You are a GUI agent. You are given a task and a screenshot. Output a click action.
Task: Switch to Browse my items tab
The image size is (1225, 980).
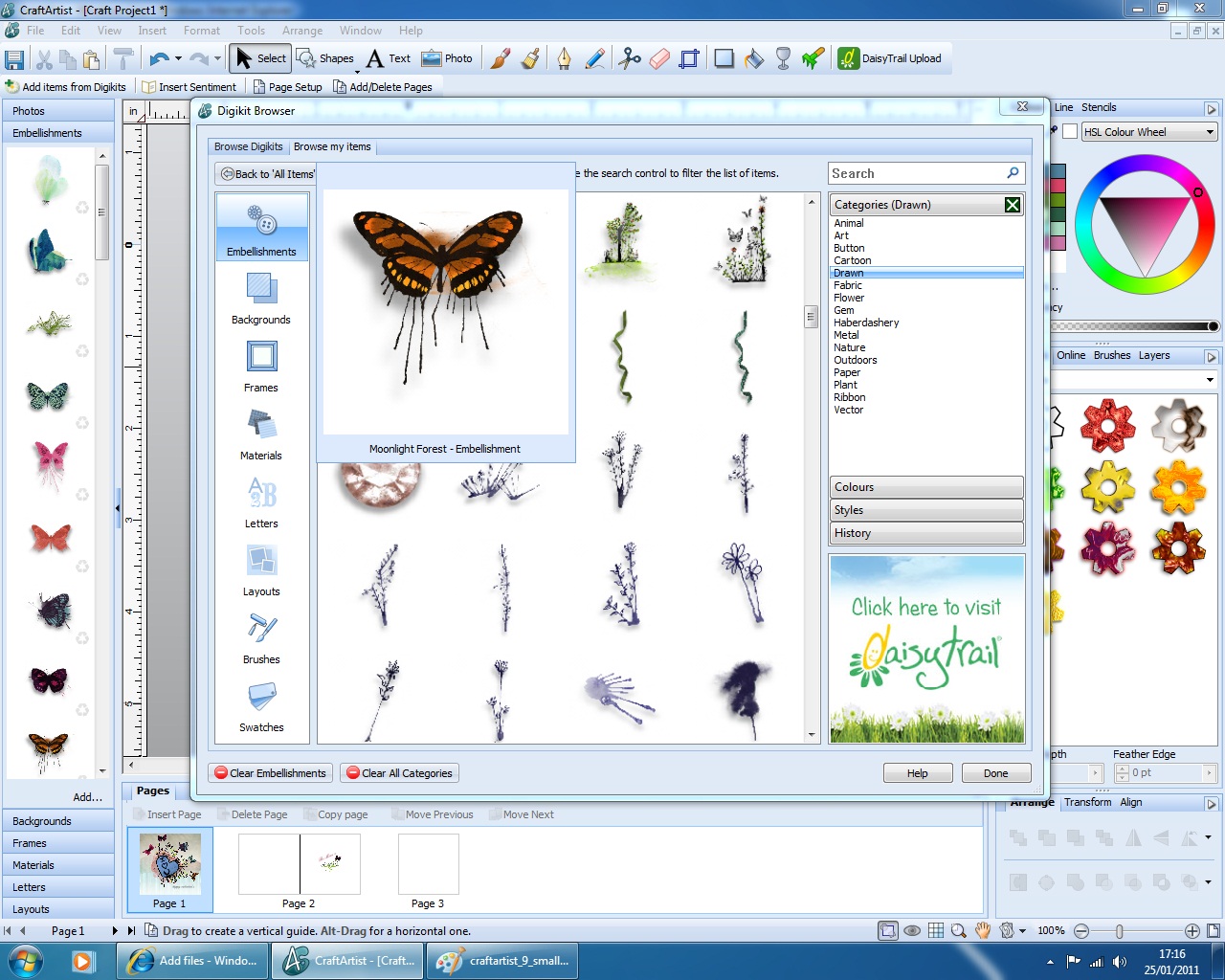click(332, 146)
